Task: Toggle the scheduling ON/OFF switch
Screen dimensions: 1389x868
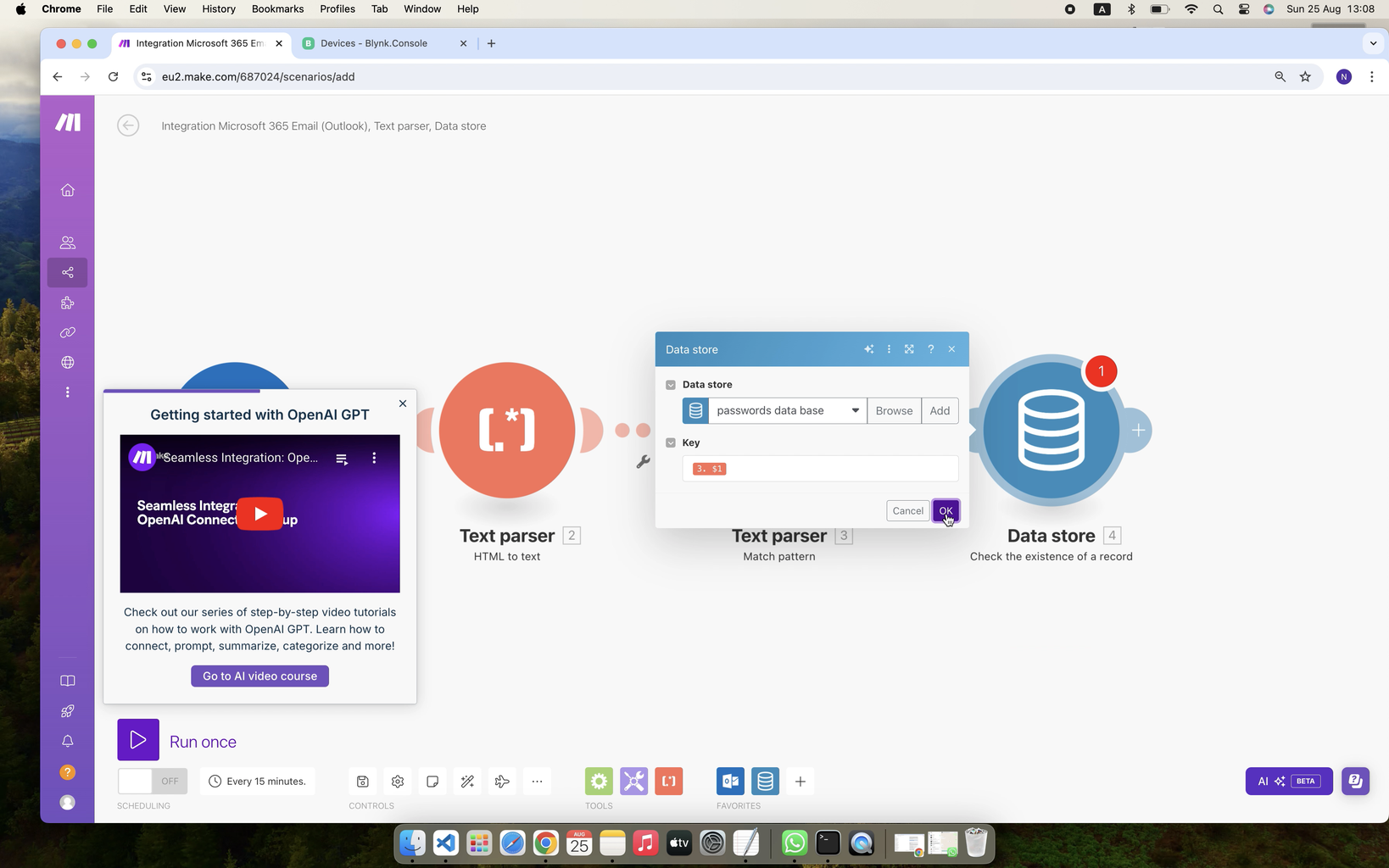Action: (x=153, y=782)
